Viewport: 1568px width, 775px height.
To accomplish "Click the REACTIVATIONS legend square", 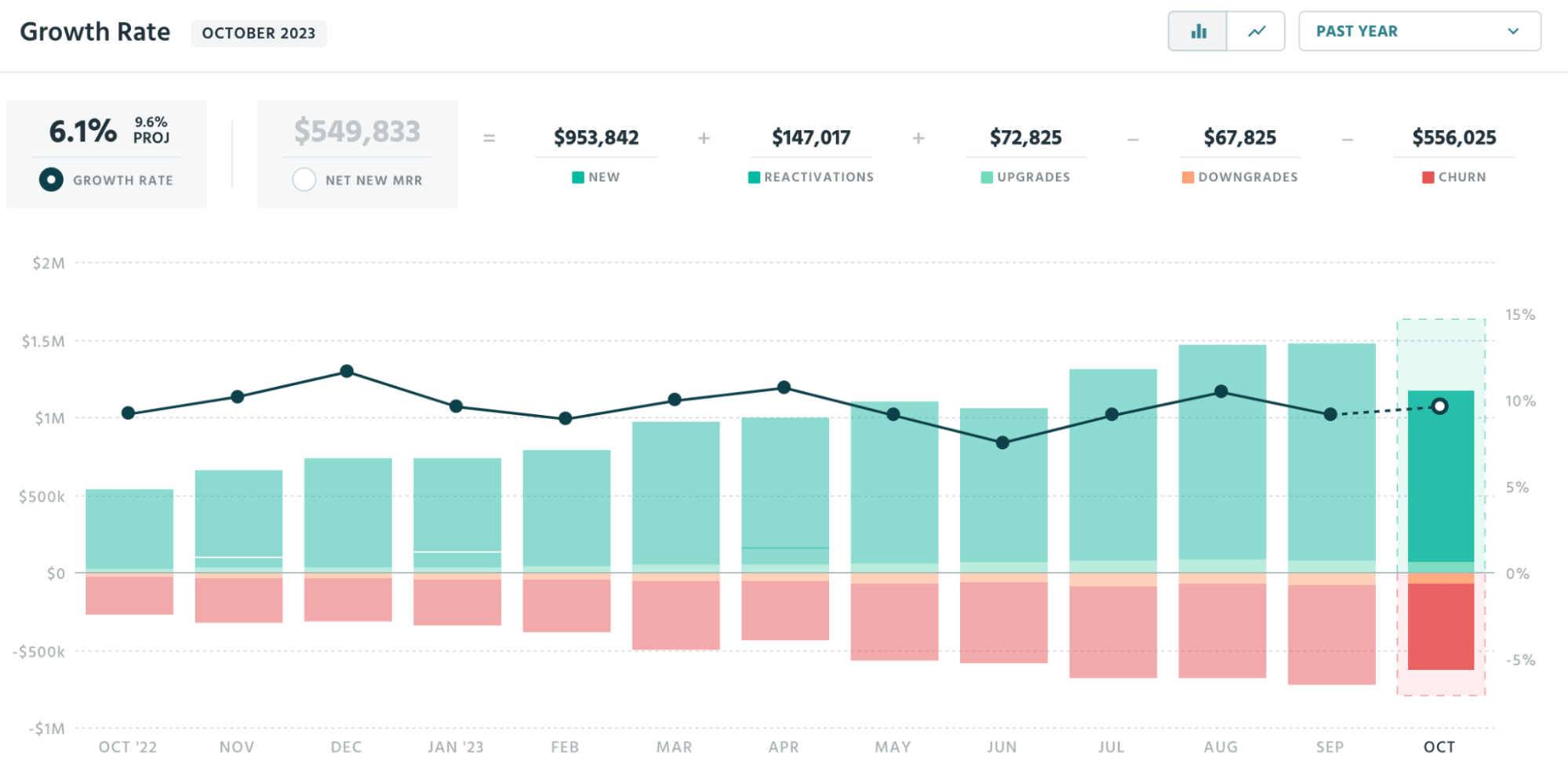I will pyautogui.click(x=754, y=177).
